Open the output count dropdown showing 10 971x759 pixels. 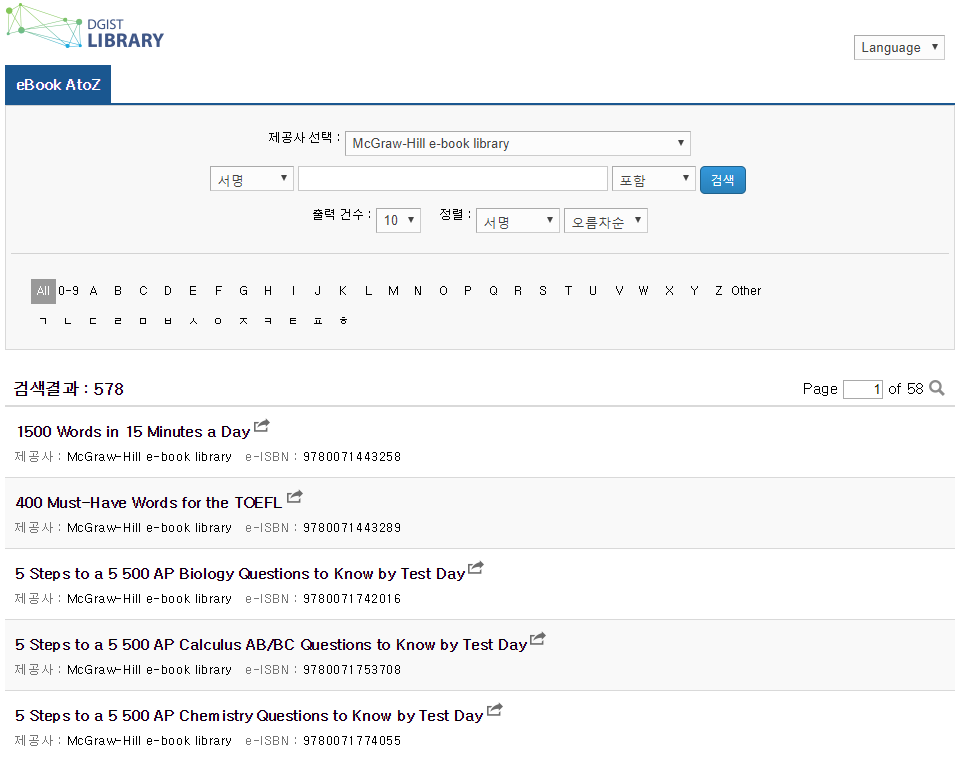click(x=398, y=220)
